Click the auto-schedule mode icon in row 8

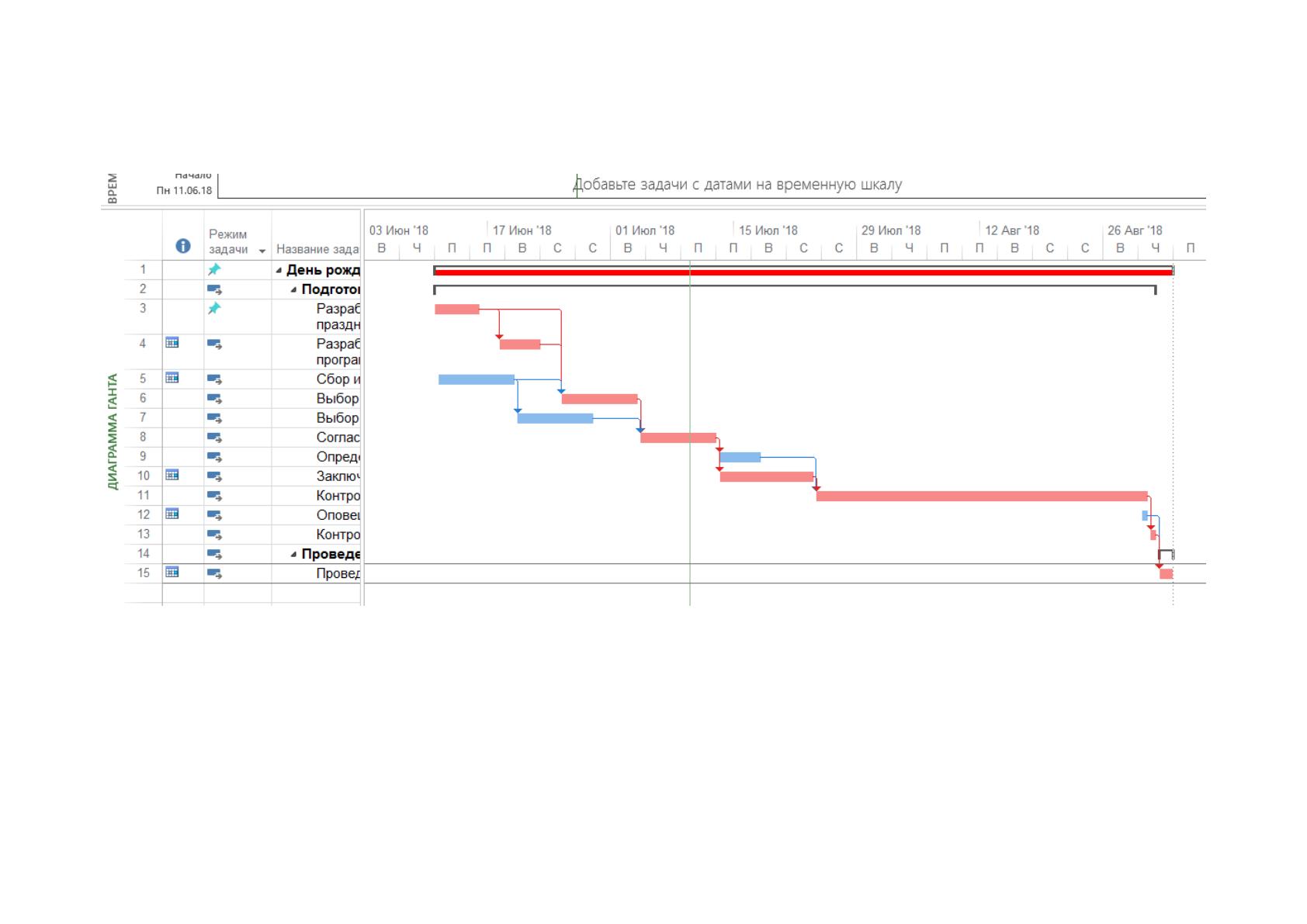[x=215, y=438]
